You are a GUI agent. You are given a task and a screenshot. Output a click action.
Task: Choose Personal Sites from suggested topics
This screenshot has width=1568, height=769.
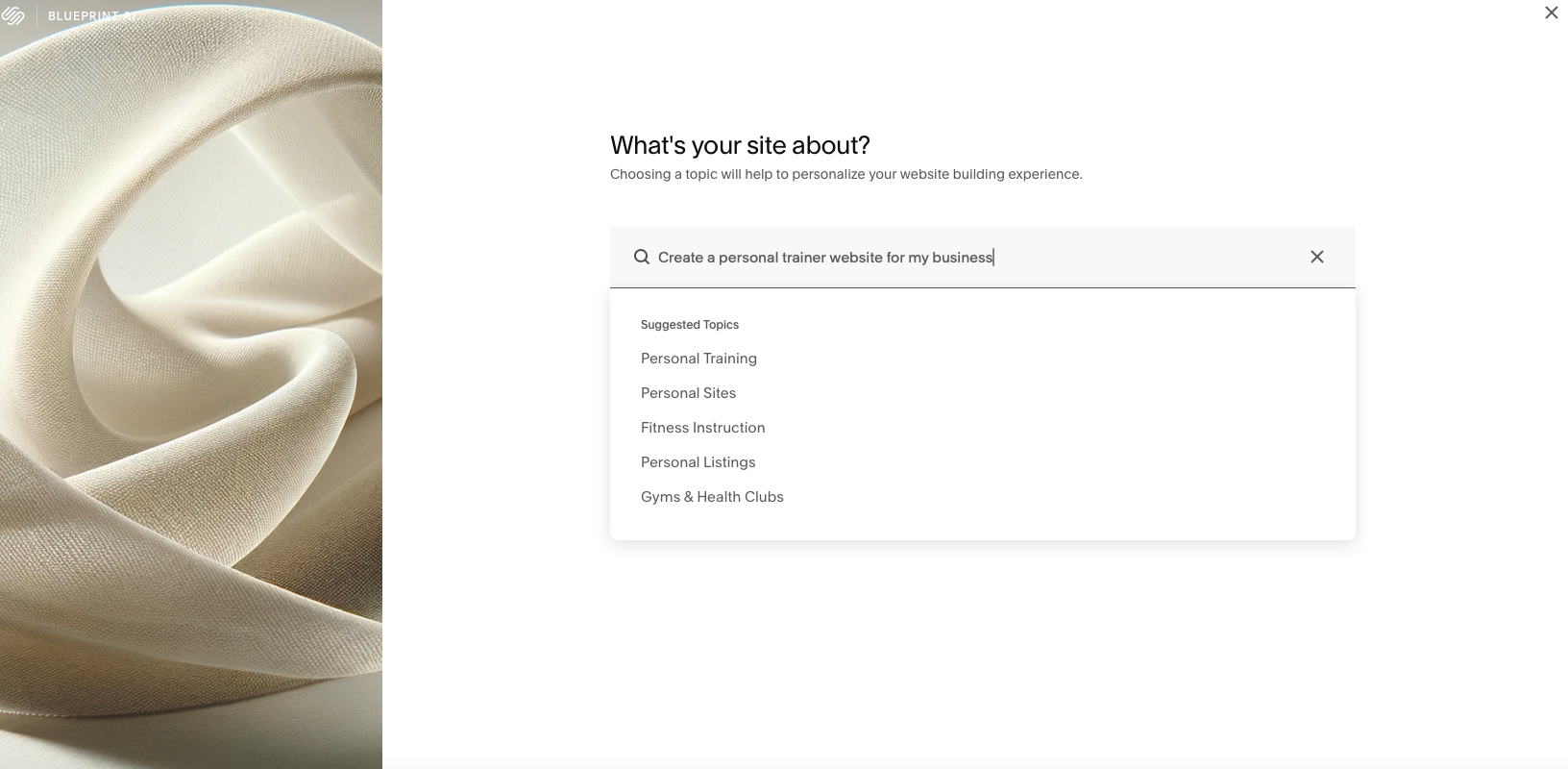(x=688, y=392)
